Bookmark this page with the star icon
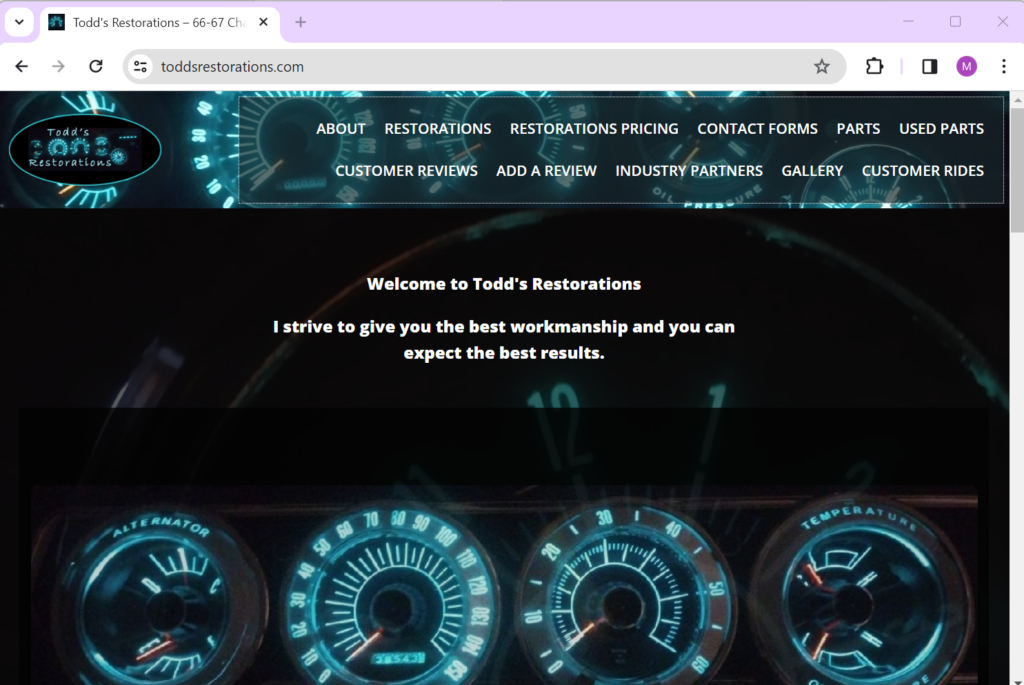 (x=822, y=67)
